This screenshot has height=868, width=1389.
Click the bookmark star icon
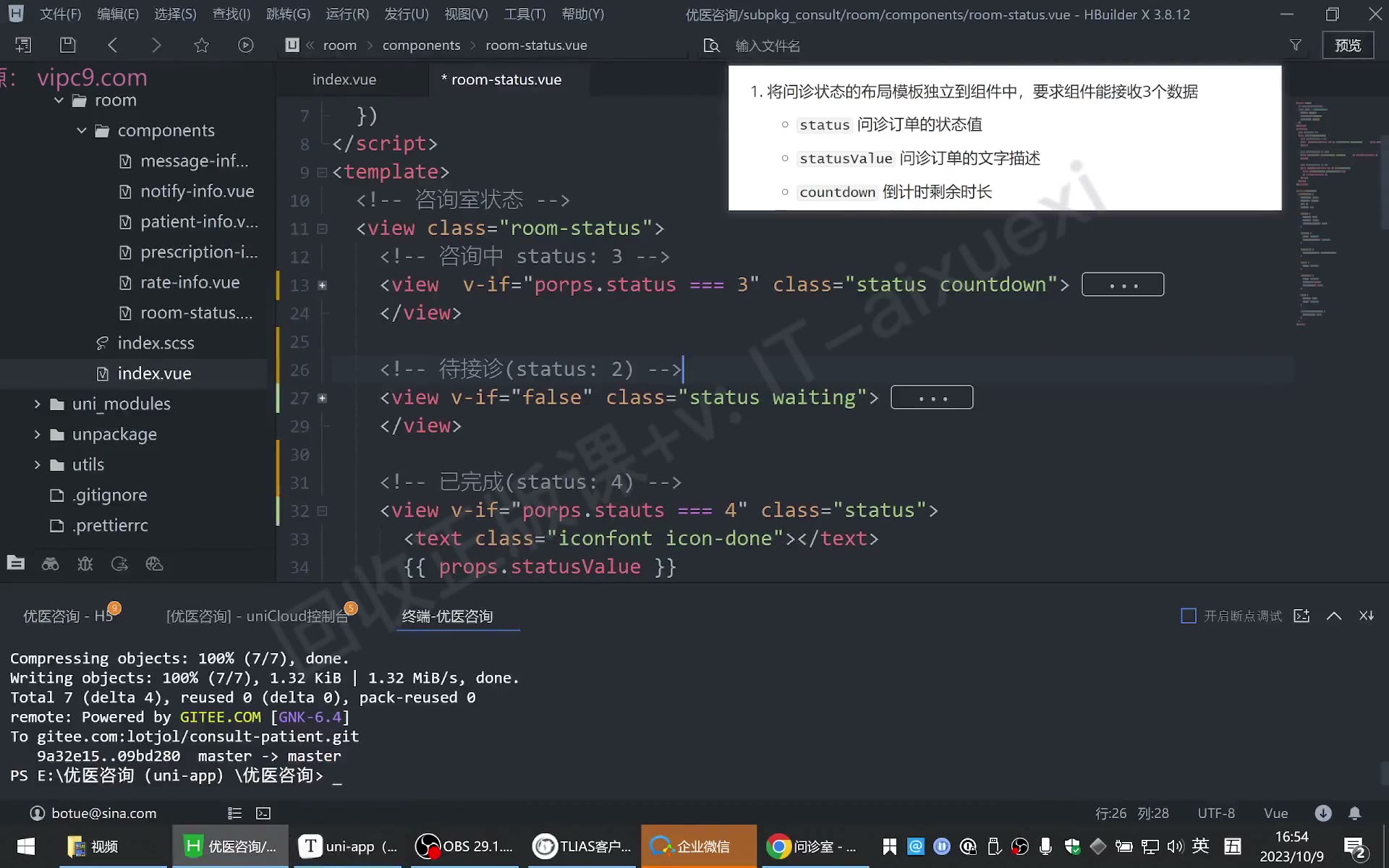[201, 45]
